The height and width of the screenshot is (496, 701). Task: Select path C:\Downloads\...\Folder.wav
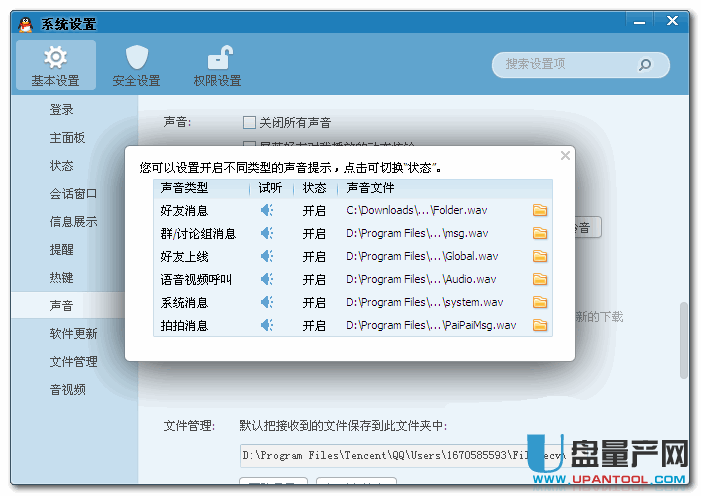417,210
